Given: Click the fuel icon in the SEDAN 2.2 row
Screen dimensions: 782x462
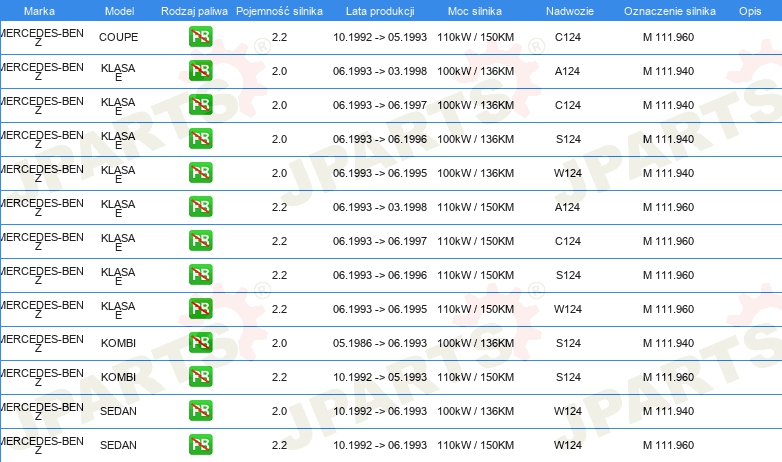Looking at the screenshot, I should 200,445.
